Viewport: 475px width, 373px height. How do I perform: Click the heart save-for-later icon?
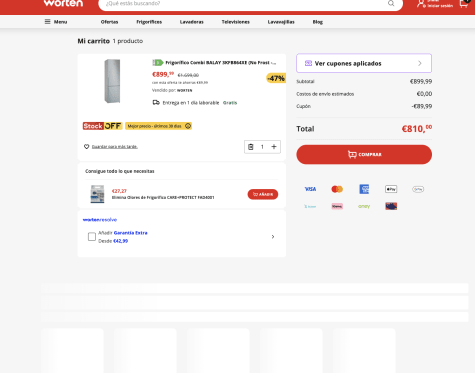tap(87, 147)
